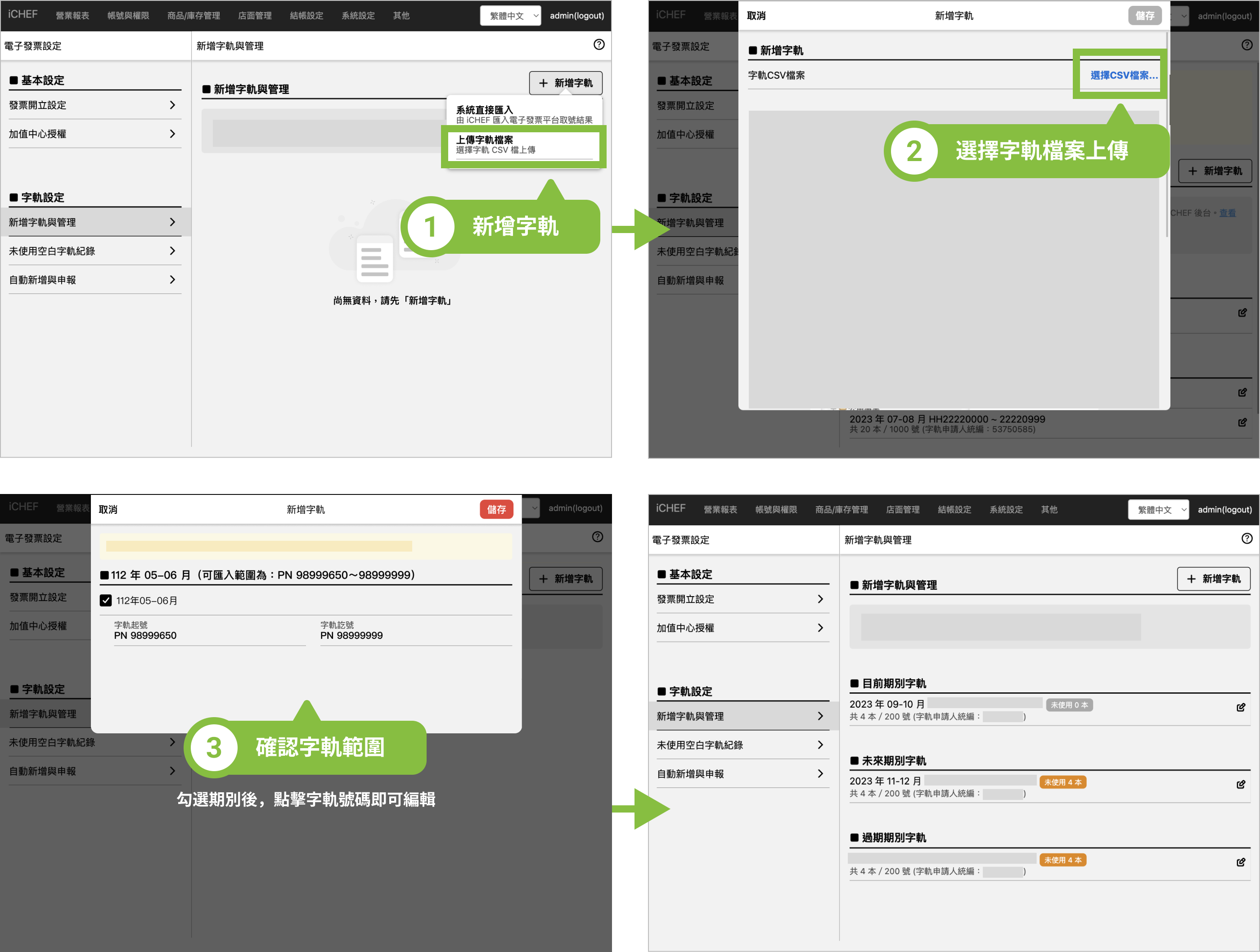Click edit icon for 2023年09-10月 entry
This screenshot has width=1260, height=952.
pos(1241,707)
